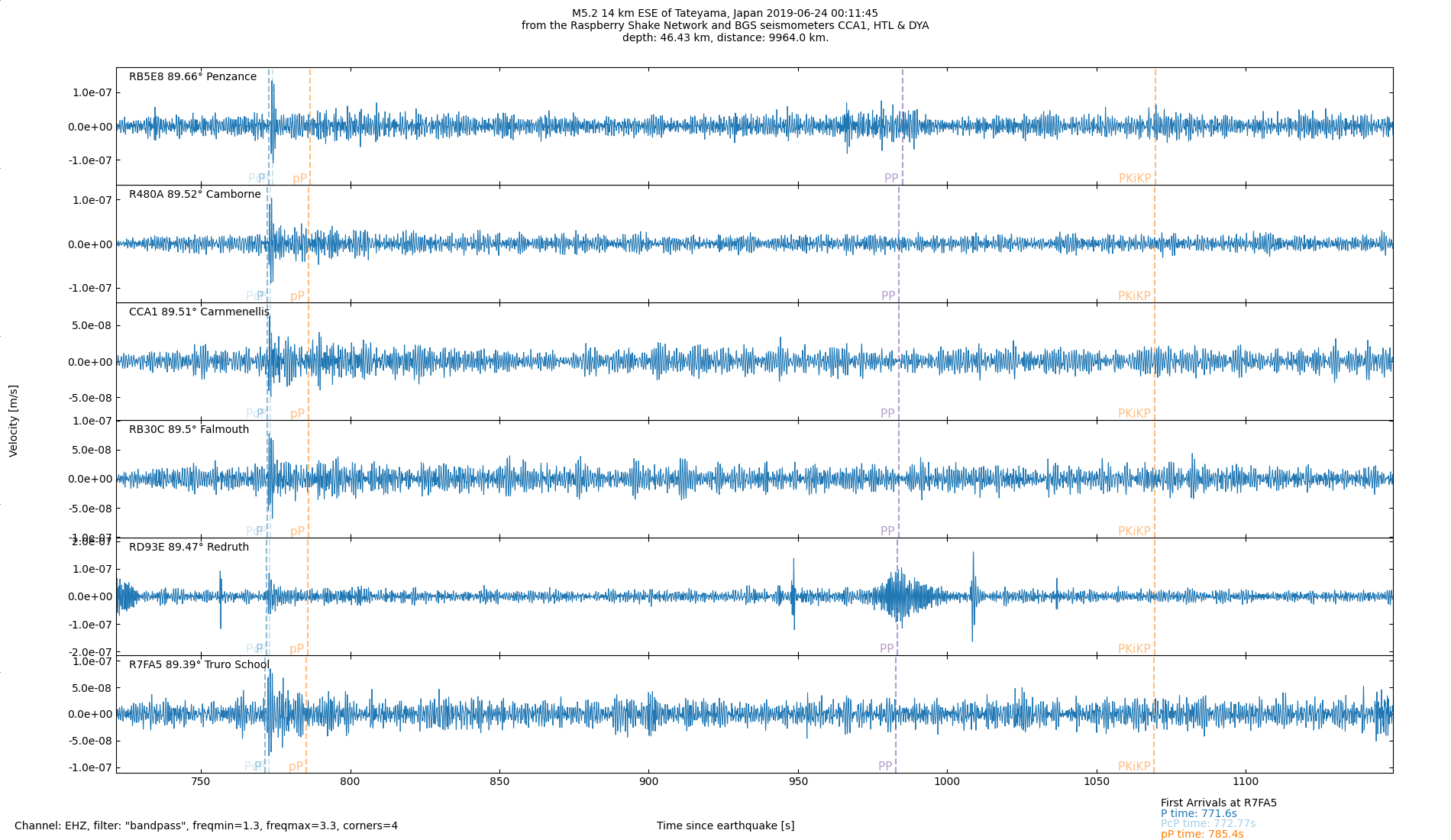Image resolution: width=1451 pixels, height=840 pixels.
Task: Select the PP phase label in the Redruth panel
Action: tap(887, 649)
